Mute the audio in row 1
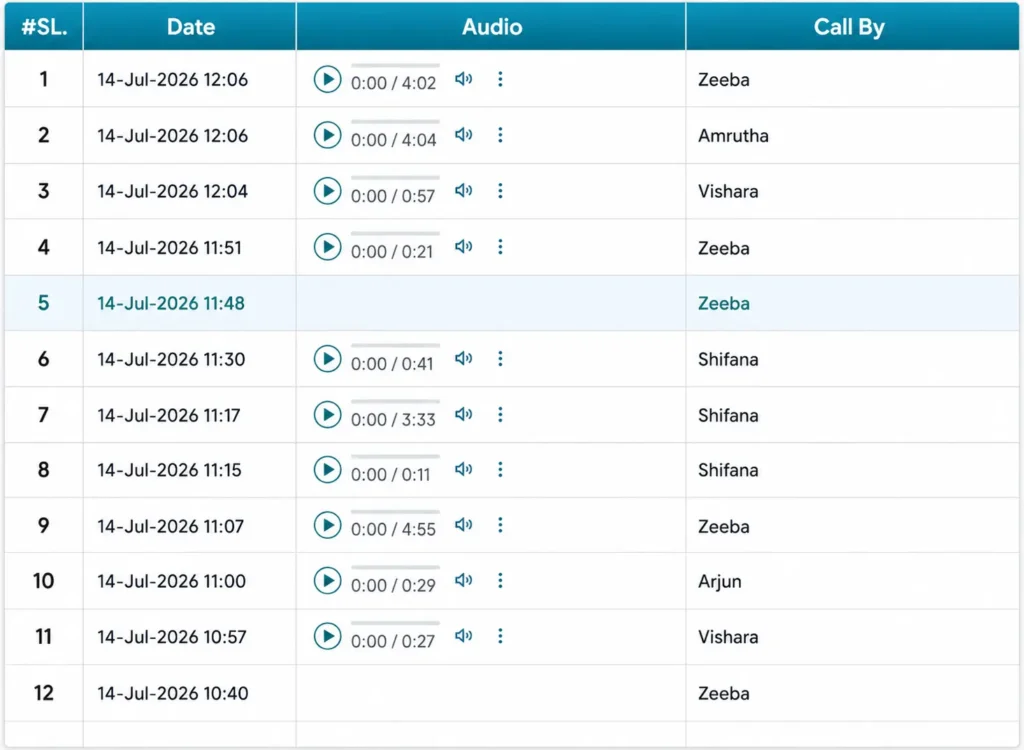This screenshot has height=750, width=1024. point(464,79)
